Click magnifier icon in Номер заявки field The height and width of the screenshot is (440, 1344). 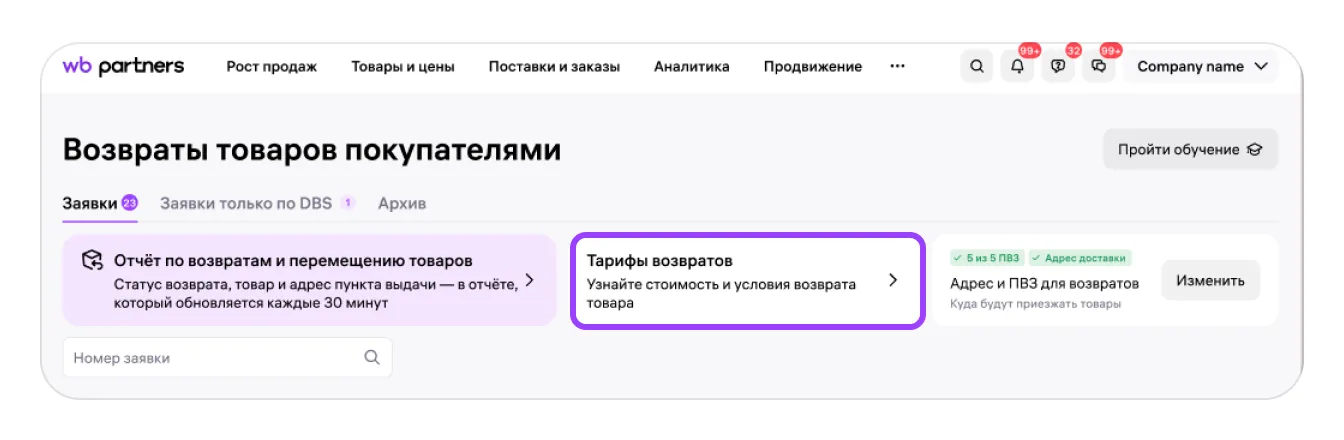pos(372,357)
